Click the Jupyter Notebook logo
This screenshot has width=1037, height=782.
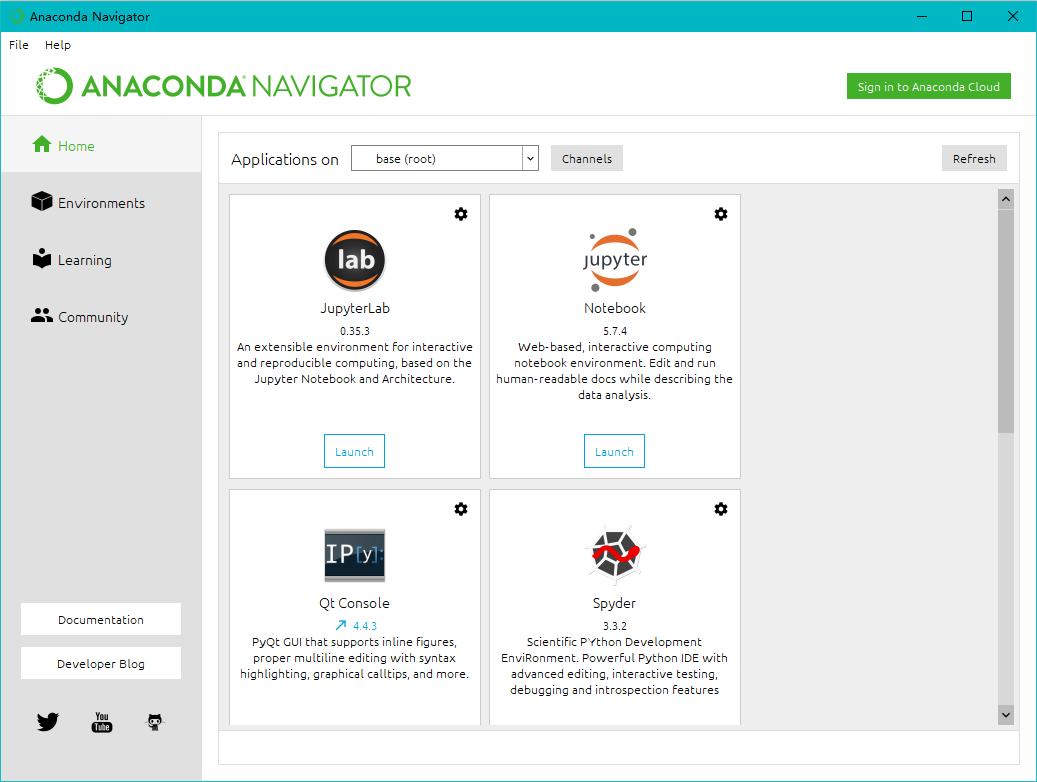615,260
